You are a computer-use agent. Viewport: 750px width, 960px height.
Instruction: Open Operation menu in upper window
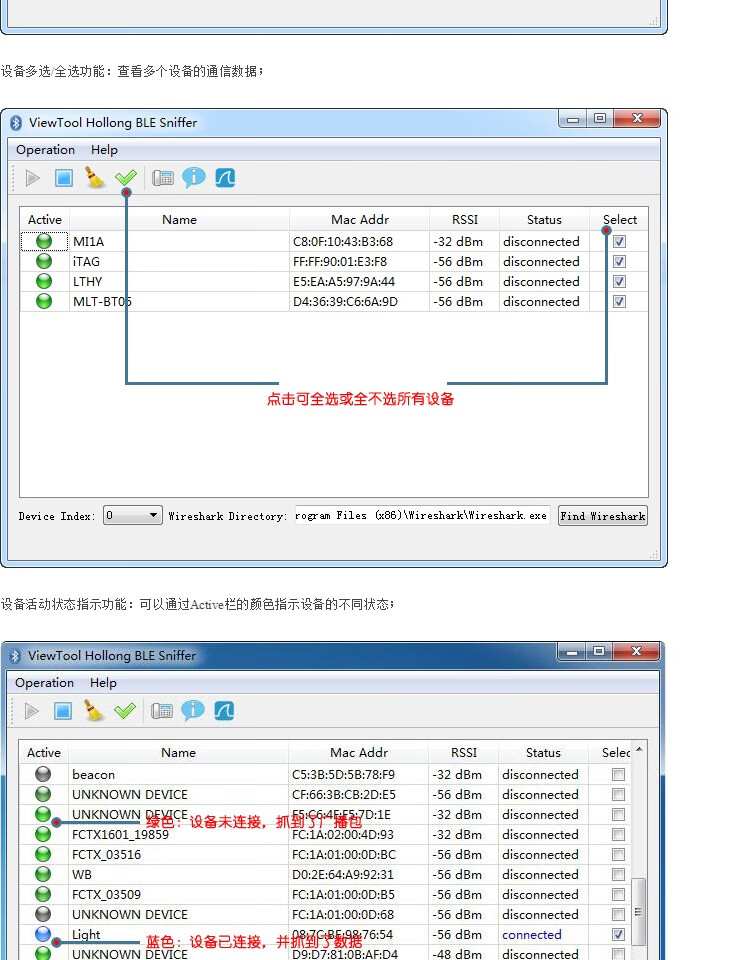45,150
